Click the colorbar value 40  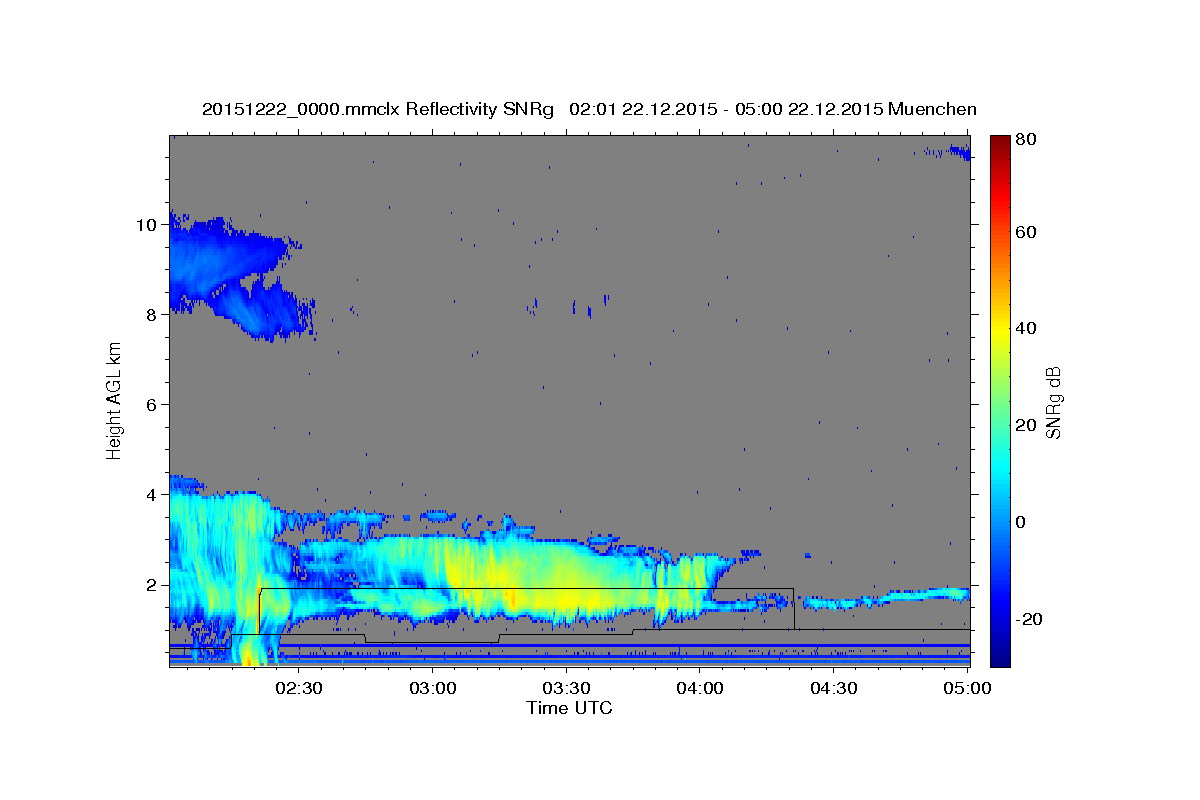click(1024, 328)
